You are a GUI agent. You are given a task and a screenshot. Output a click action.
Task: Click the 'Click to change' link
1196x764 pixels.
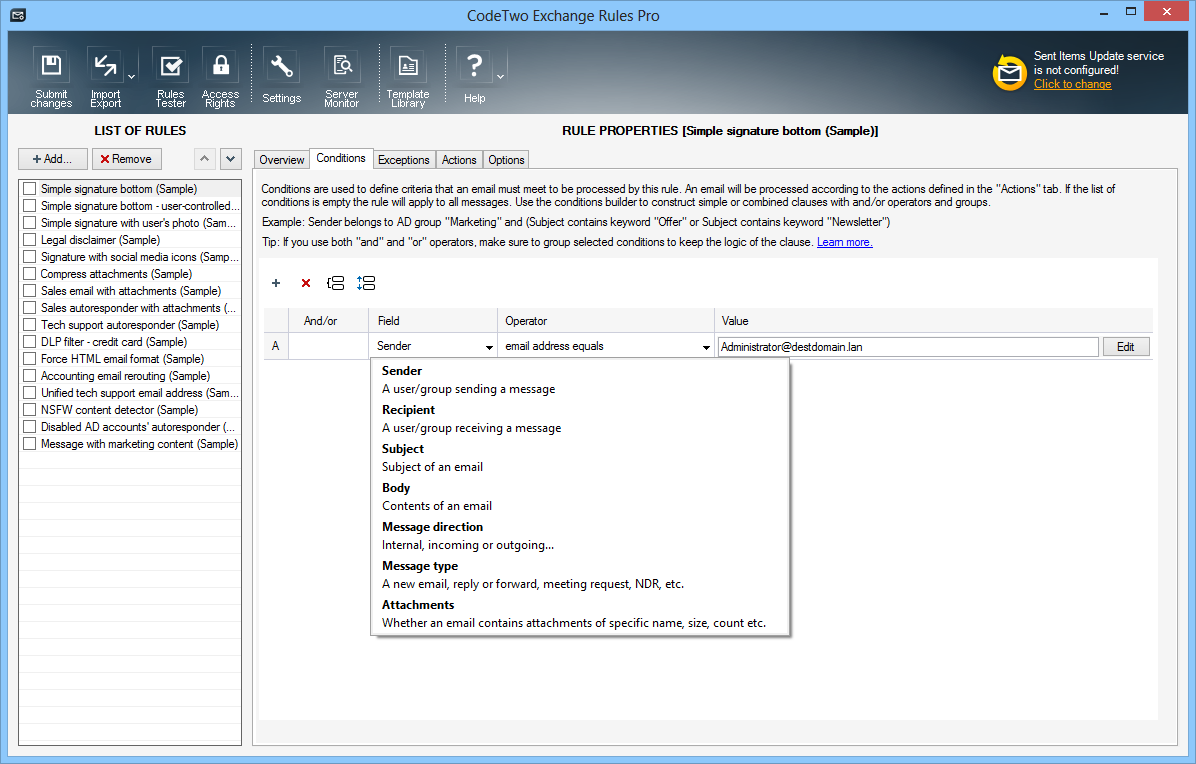pyautogui.click(x=1072, y=84)
